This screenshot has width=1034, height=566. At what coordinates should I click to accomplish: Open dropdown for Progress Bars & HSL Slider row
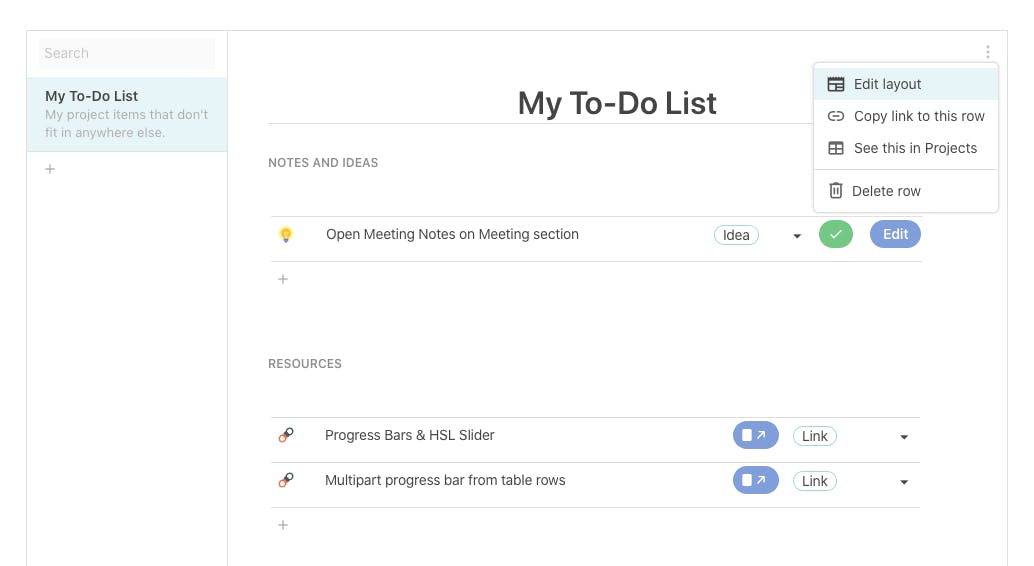(904, 437)
